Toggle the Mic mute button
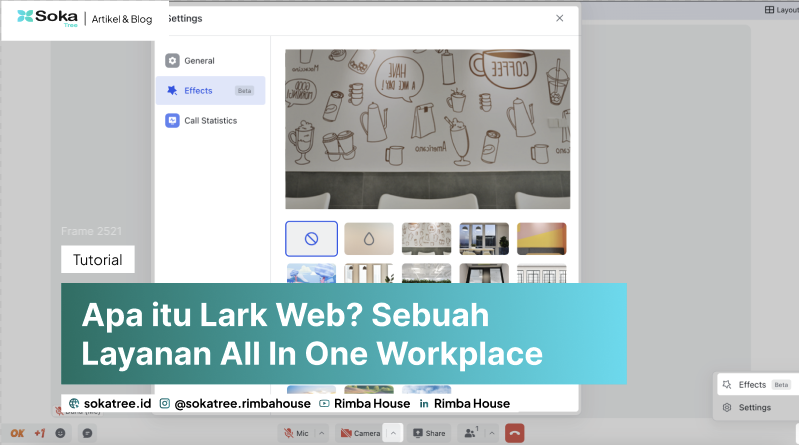Image resolution: width=799 pixels, height=445 pixels. point(297,433)
